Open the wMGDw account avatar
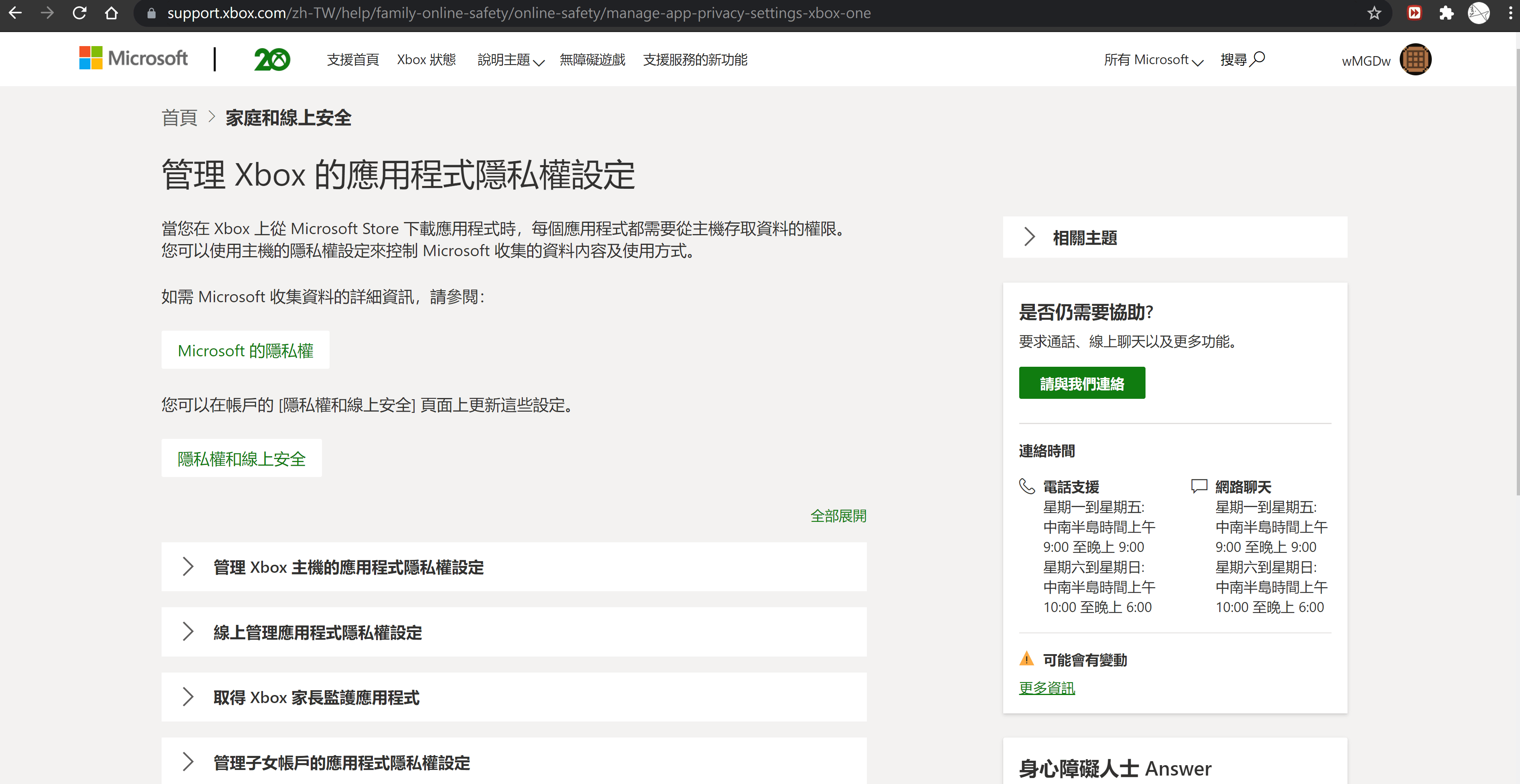Screen dimensions: 1520x784 (x=1416, y=60)
